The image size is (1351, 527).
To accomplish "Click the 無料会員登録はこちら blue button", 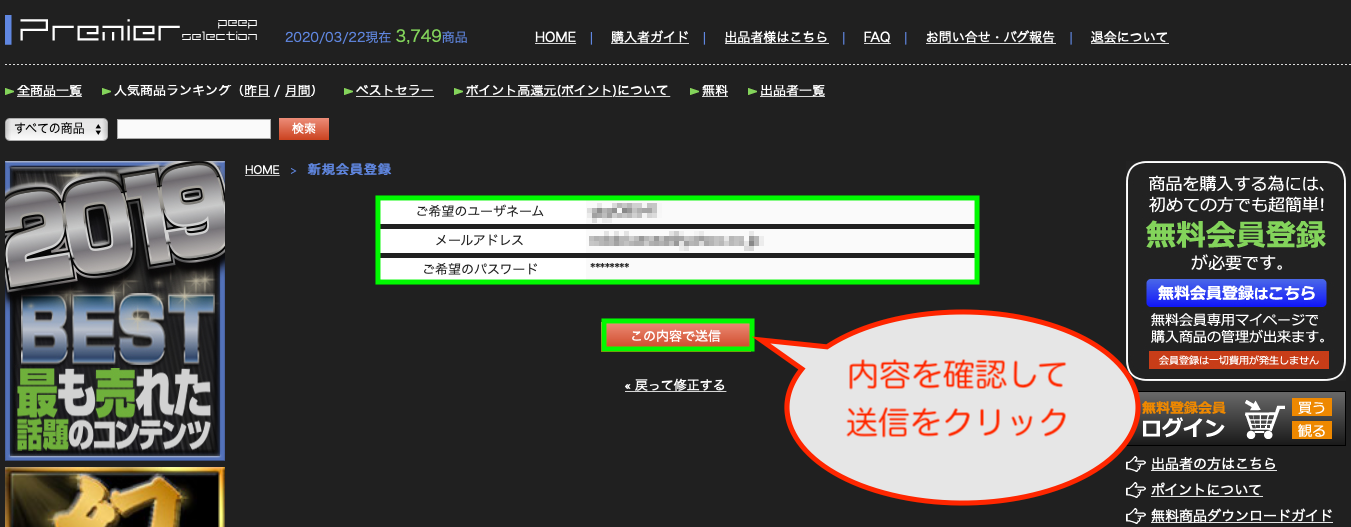I will (1236, 293).
